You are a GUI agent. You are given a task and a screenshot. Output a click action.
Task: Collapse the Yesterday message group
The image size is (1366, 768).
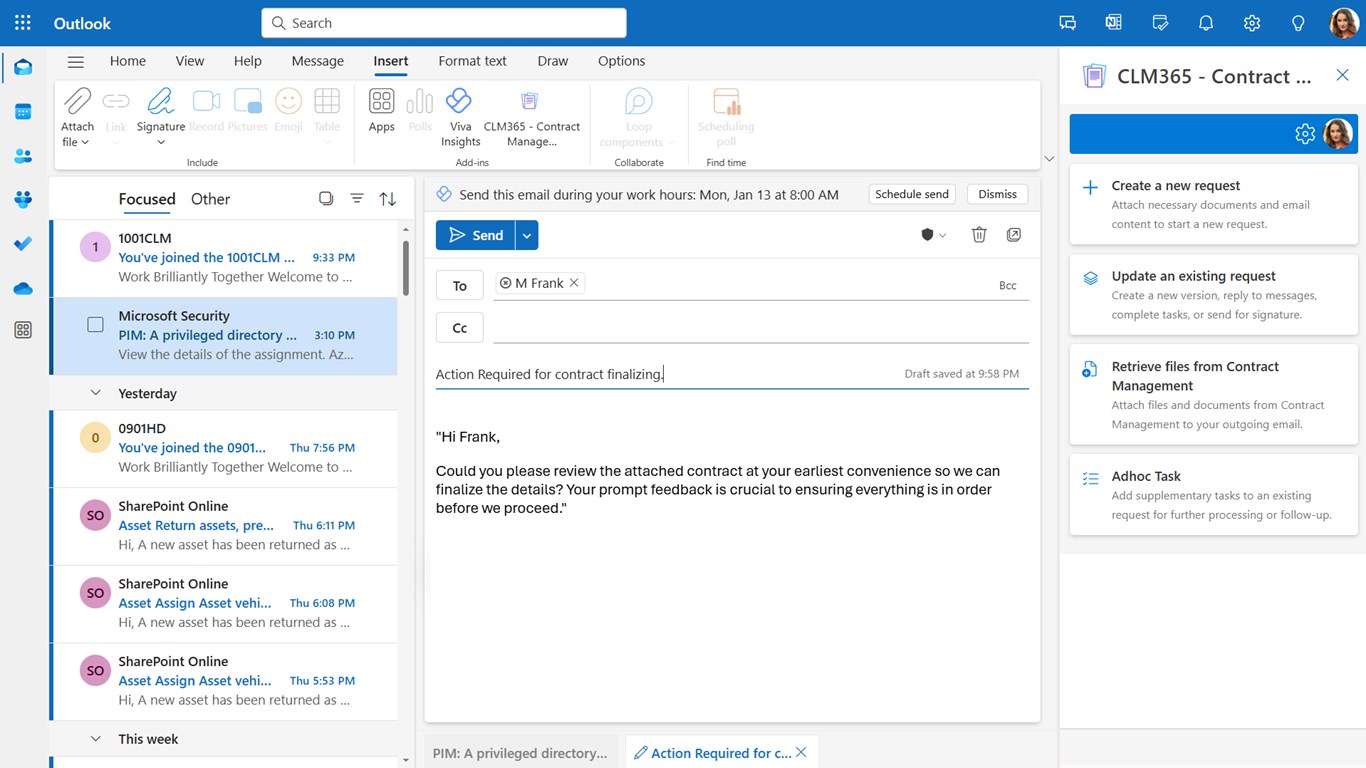(96, 393)
